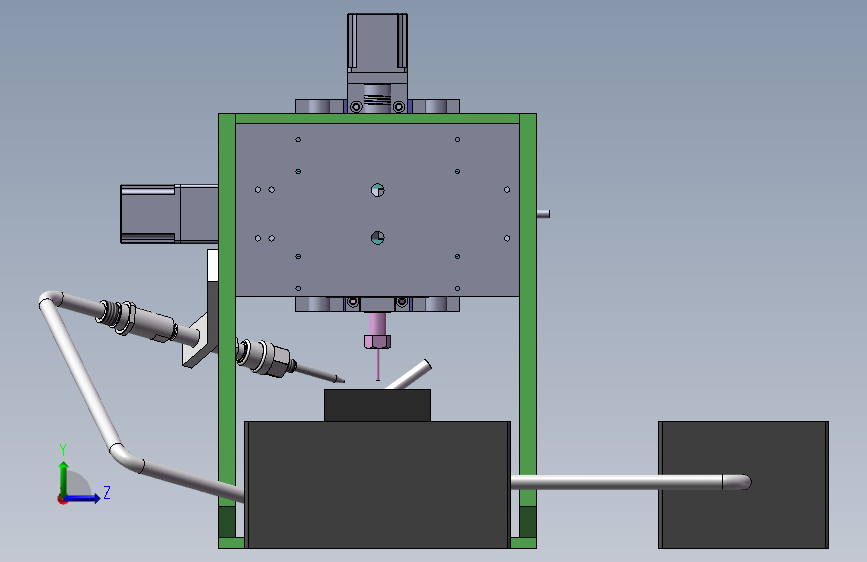
Task: Select the right green frame column
Action: [527, 331]
